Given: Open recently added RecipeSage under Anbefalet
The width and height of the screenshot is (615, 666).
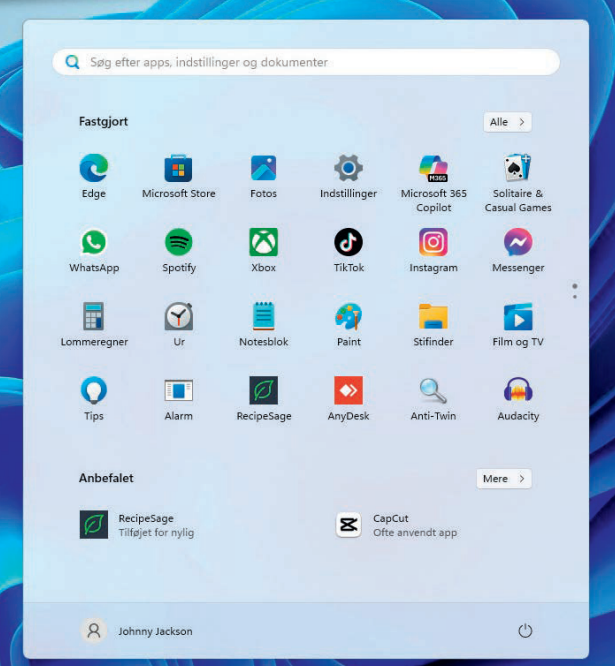Looking at the screenshot, I should [140, 525].
